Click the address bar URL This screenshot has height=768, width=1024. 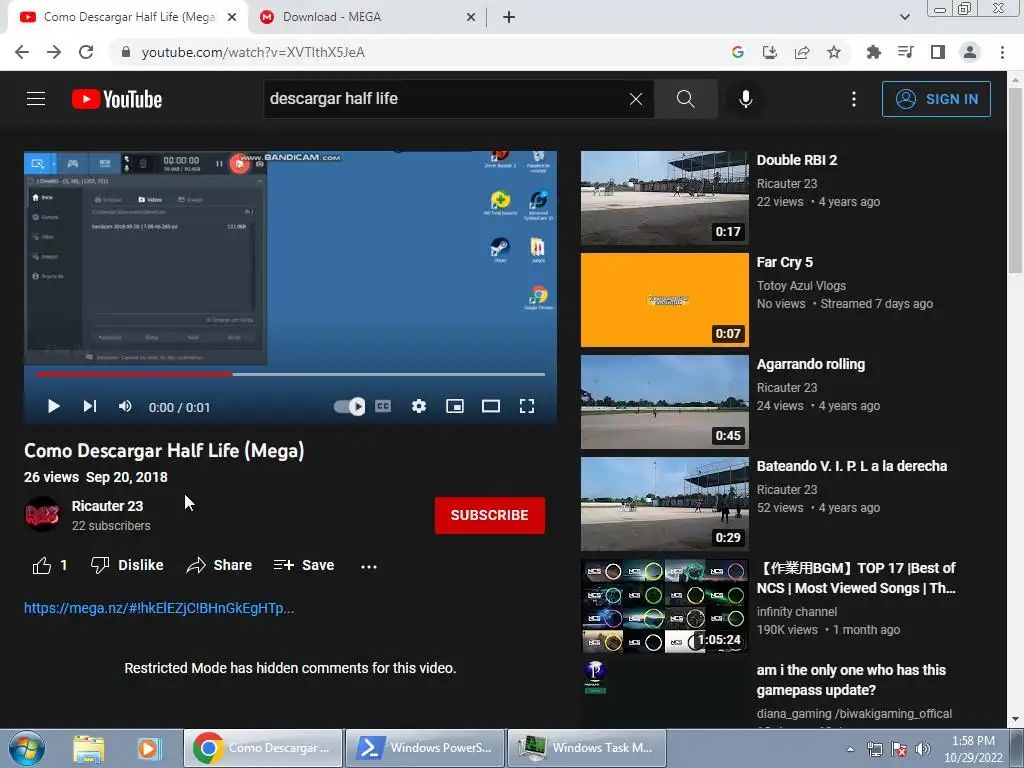point(253,52)
